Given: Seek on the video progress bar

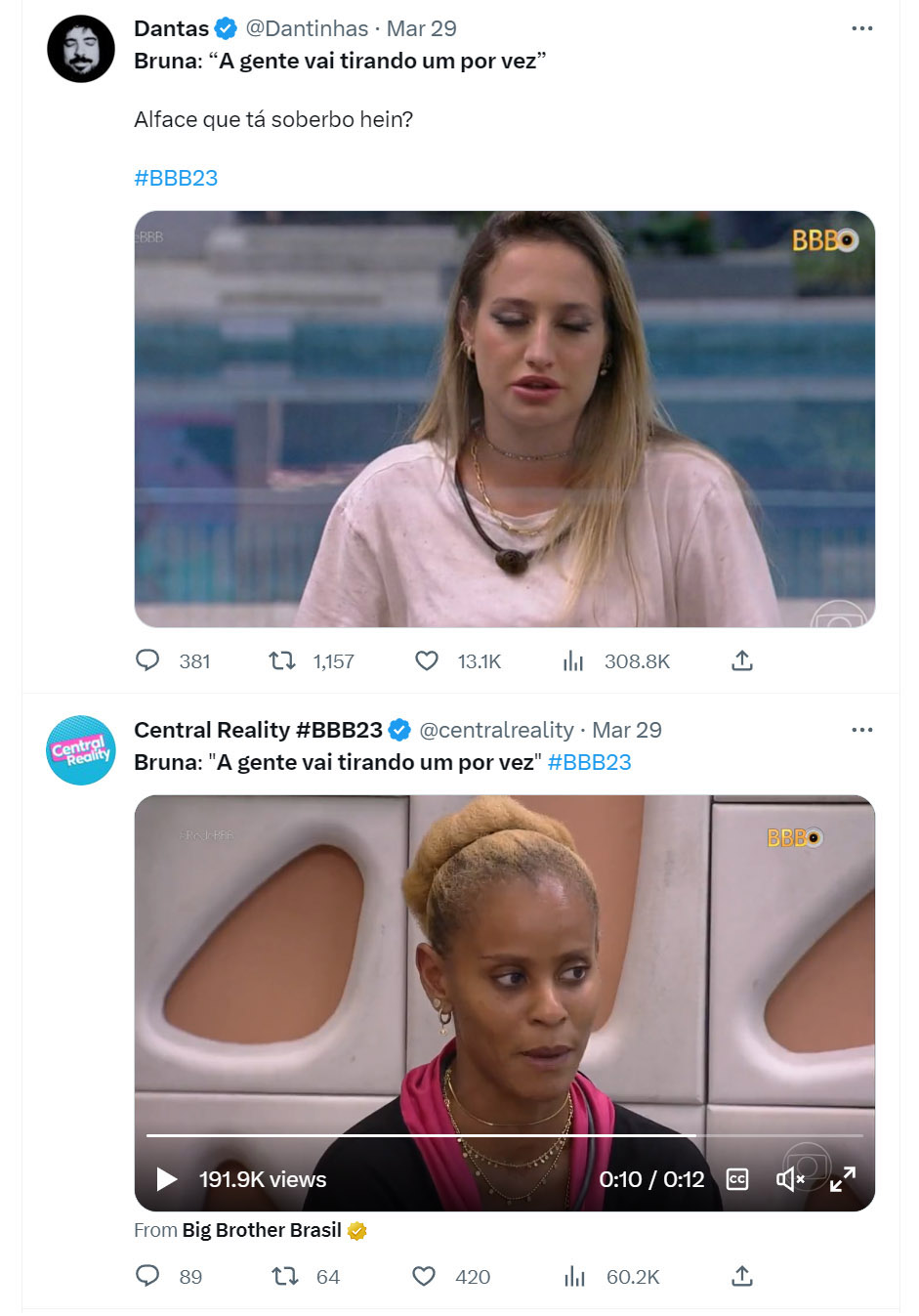Looking at the screenshot, I should click(505, 1135).
